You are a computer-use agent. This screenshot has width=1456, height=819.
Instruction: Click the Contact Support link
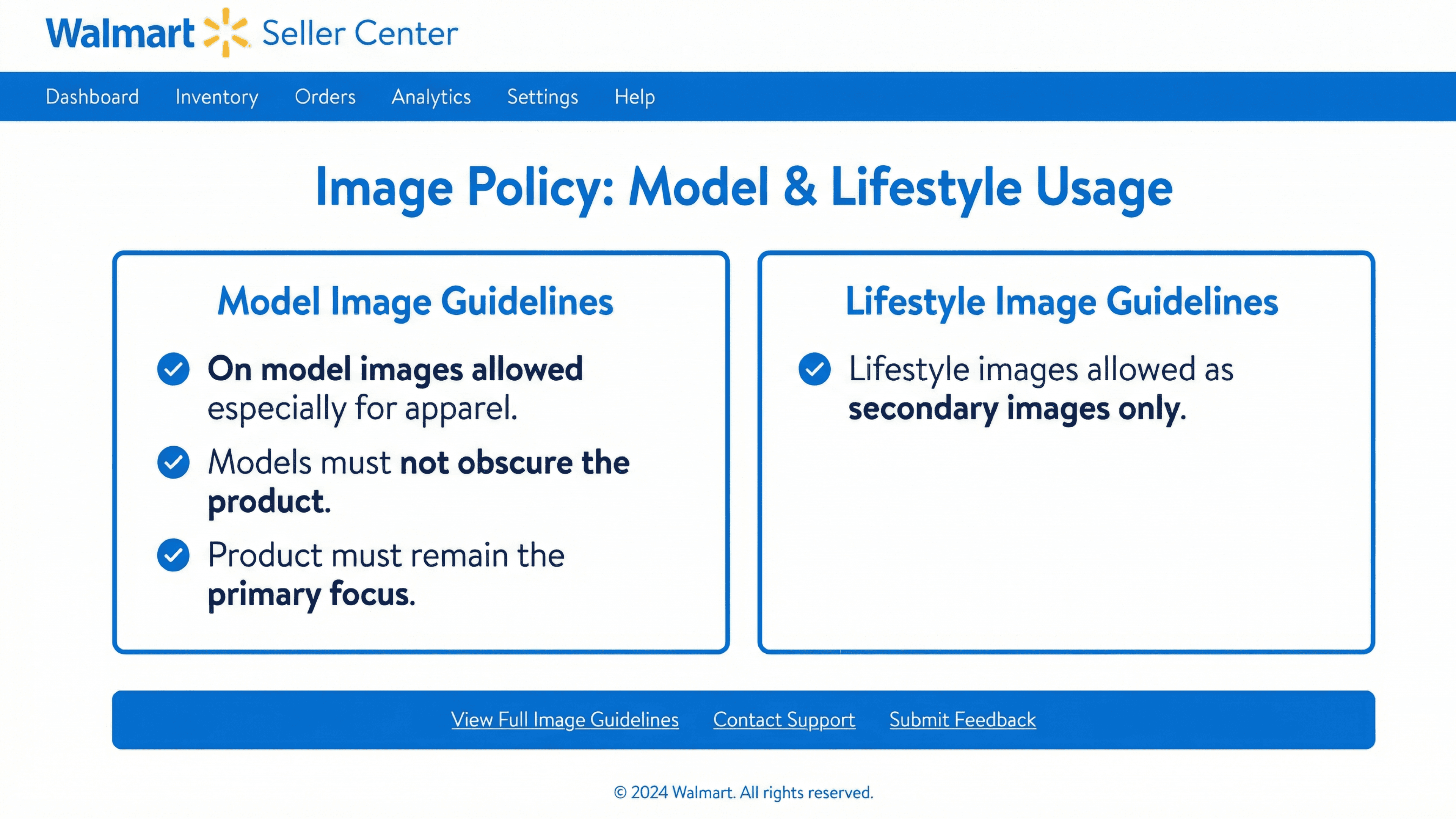click(x=784, y=720)
